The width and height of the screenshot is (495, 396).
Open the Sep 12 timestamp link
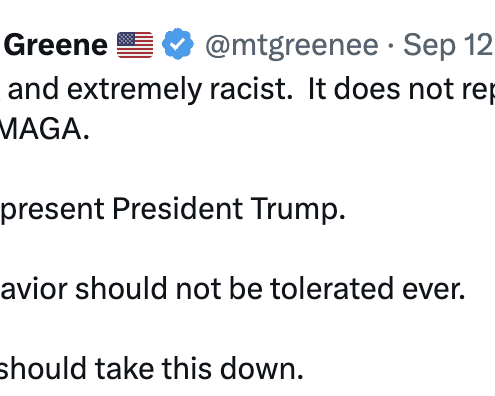click(x=448, y=45)
